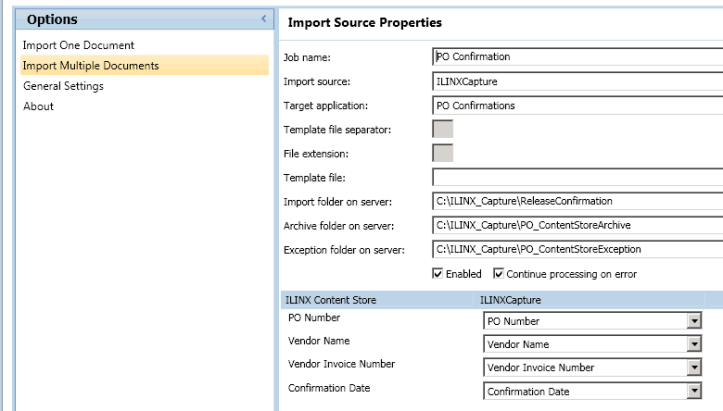Click the Template file separator box

pyautogui.click(x=442, y=129)
